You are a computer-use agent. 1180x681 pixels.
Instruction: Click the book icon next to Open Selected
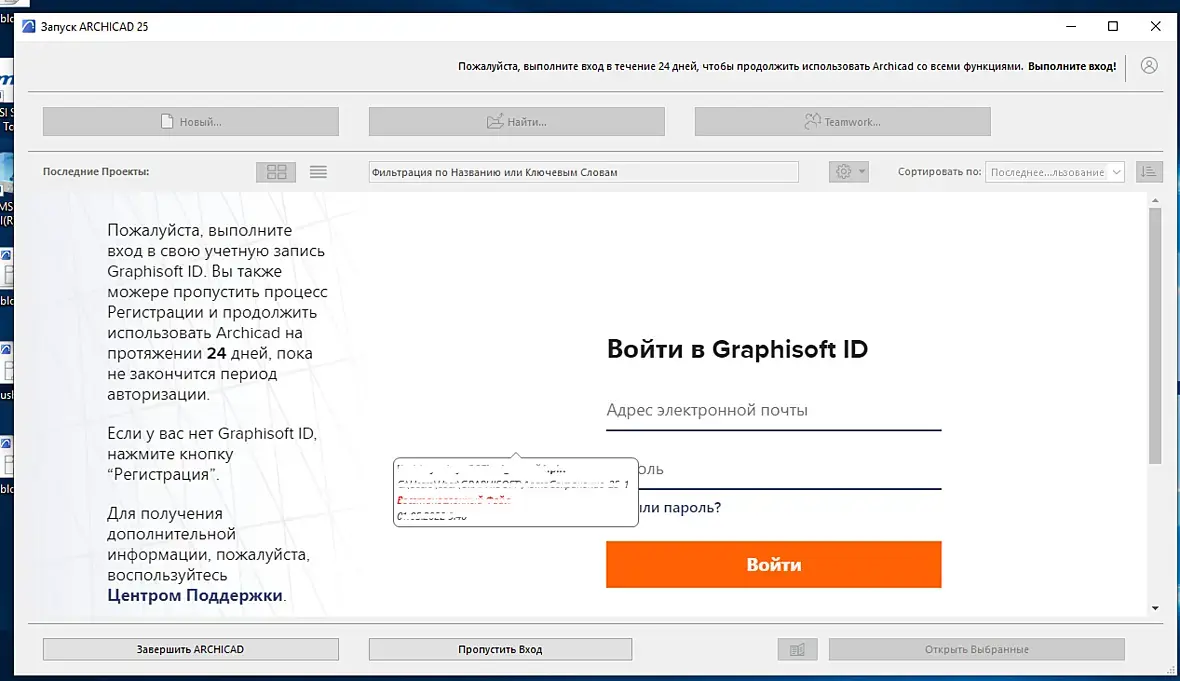(x=798, y=649)
